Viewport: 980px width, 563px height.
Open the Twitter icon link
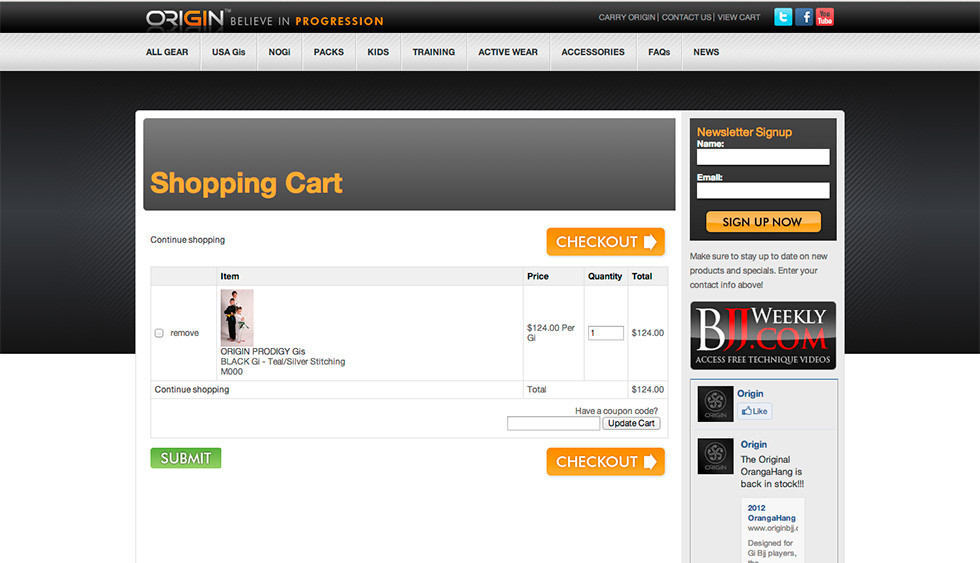[x=782, y=17]
